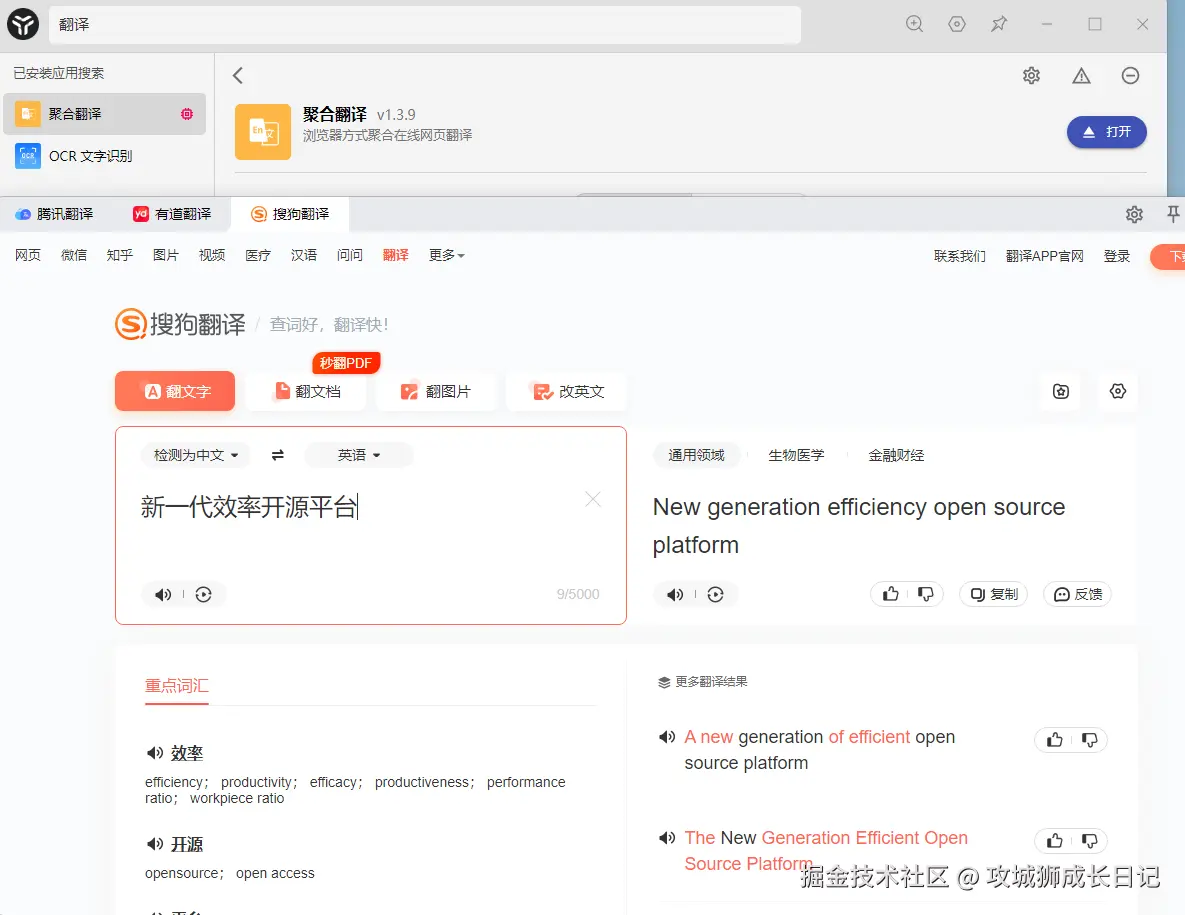The image size is (1185, 915).
Task: Click the pin icon in translator tab bar
Action: [1173, 215]
